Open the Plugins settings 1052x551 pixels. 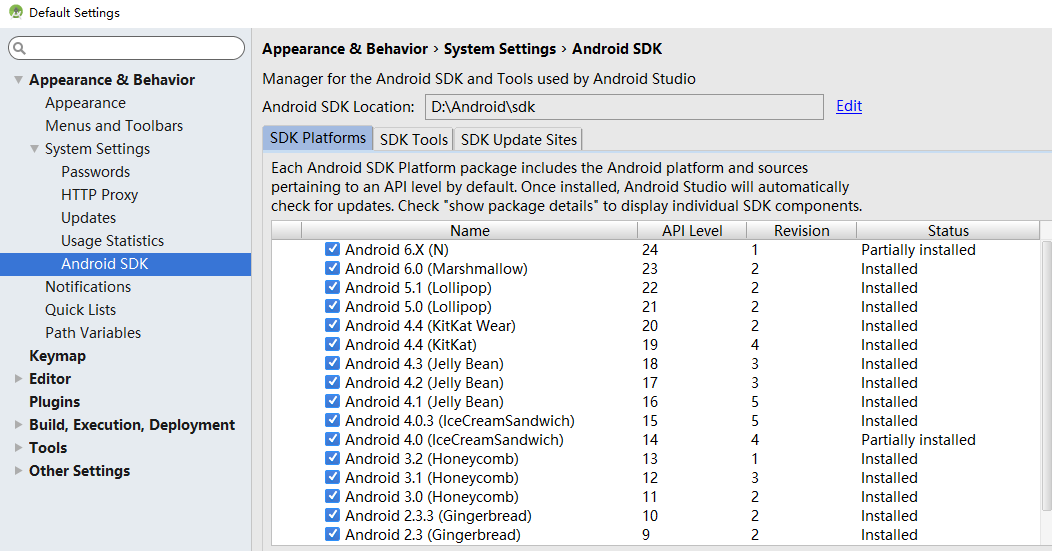click(x=54, y=401)
